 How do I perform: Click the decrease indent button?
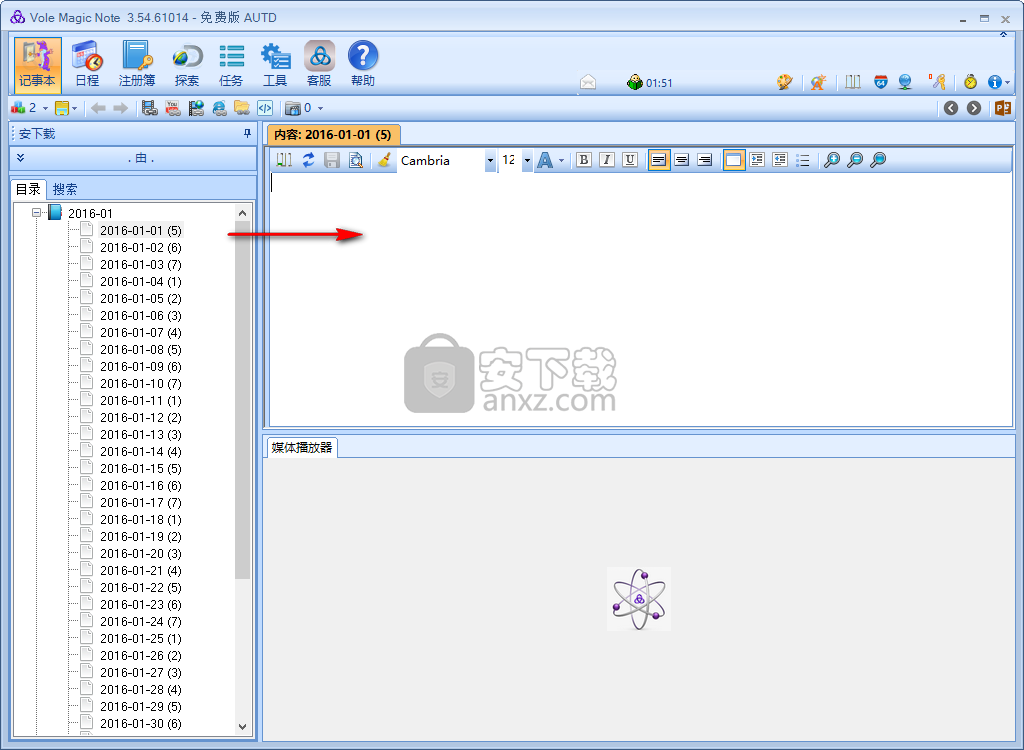coord(780,160)
